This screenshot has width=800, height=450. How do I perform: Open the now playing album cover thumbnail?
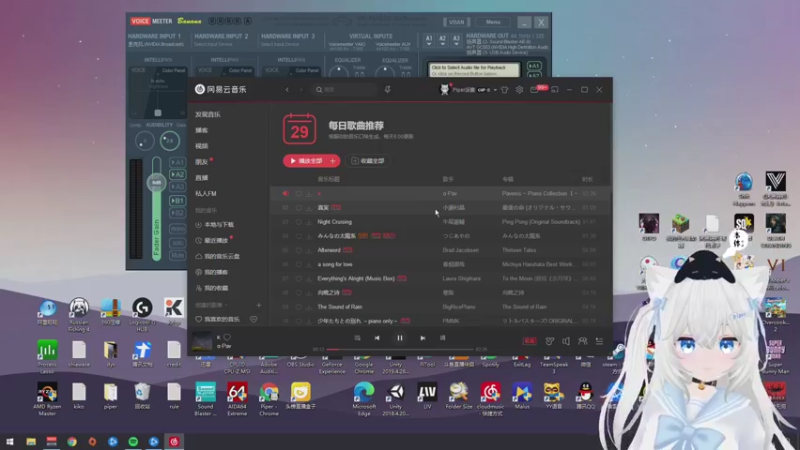tap(202, 341)
